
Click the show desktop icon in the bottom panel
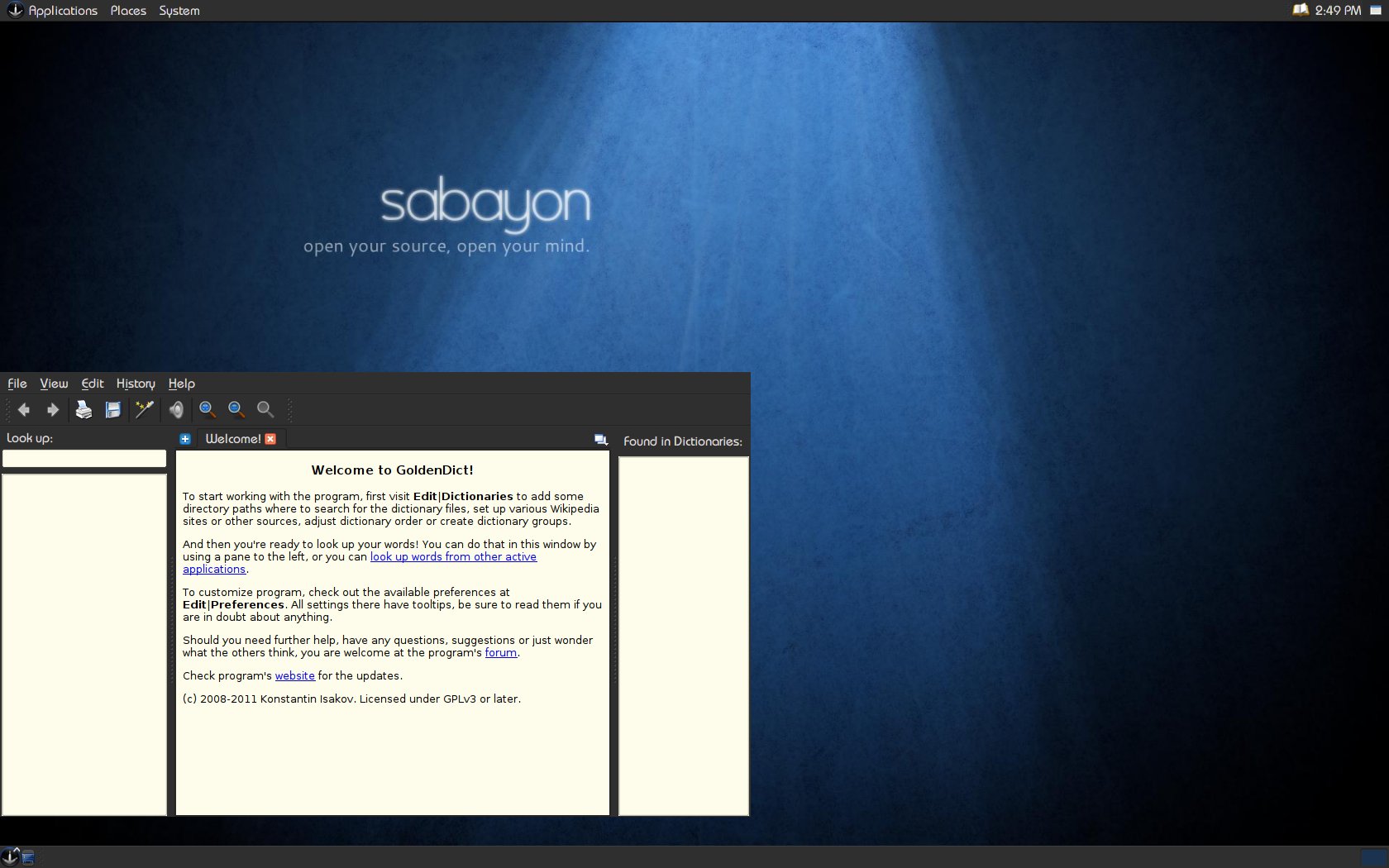coord(28,858)
